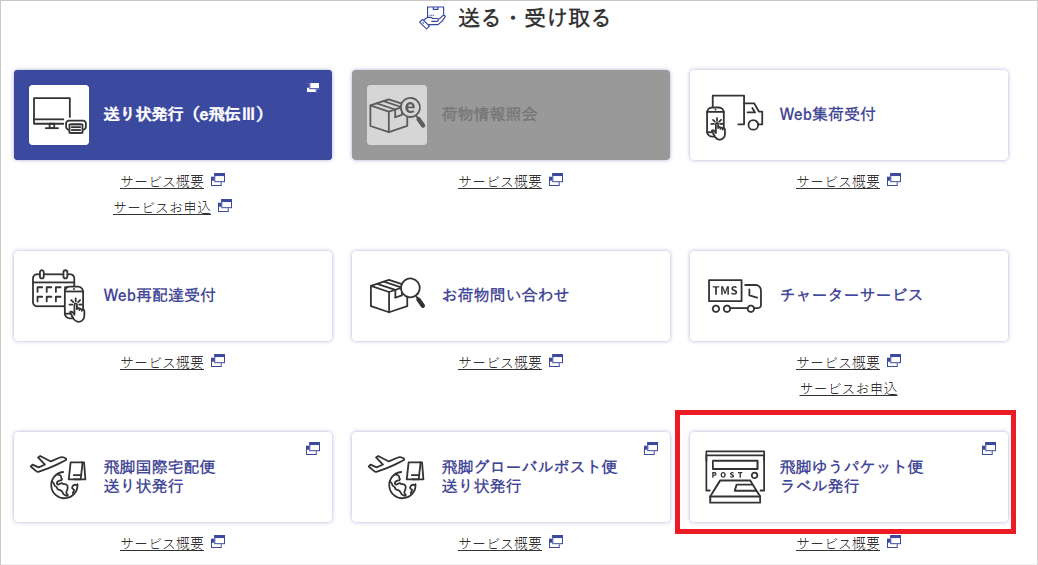The height and width of the screenshot is (565, 1038).
Task: Click external window icon on e飛伝Ⅲ card
Action: (x=313, y=87)
